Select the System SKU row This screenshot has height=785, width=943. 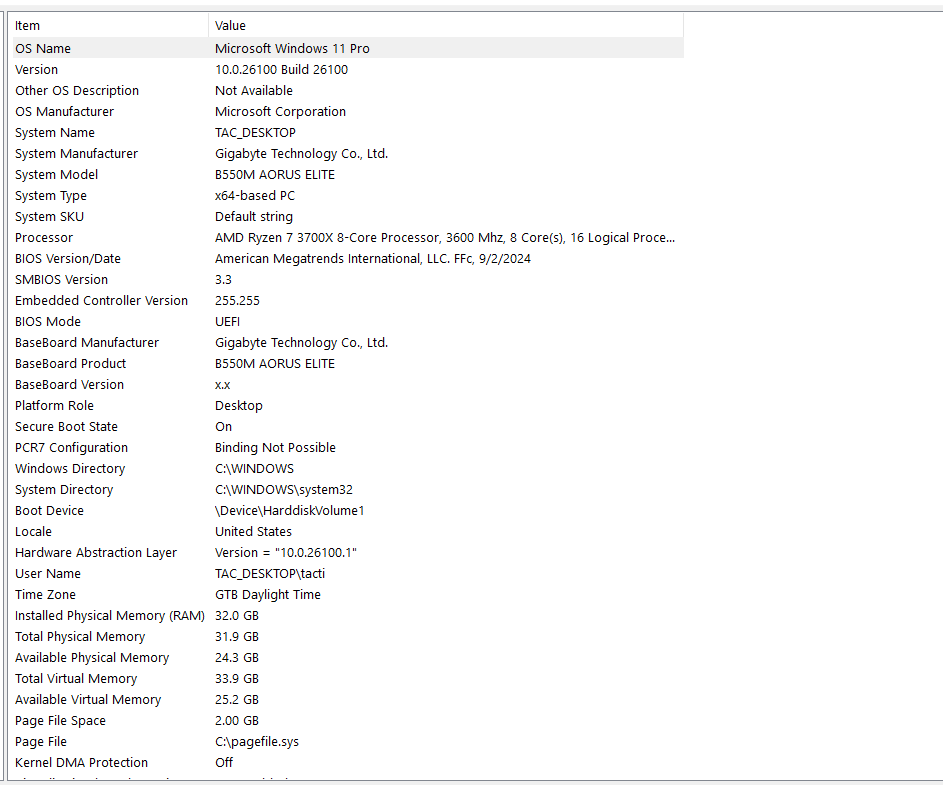[x=348, y=217]
